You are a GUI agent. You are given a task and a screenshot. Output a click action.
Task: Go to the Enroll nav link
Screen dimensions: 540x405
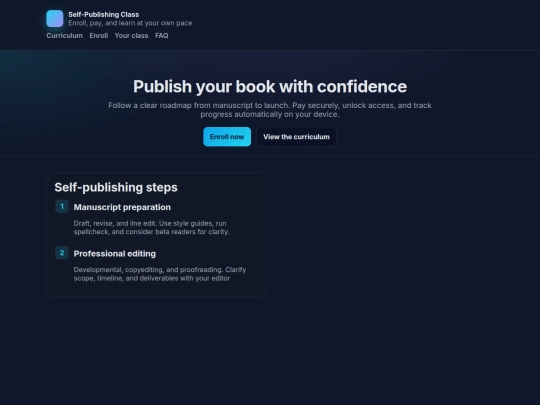[99, 36]
